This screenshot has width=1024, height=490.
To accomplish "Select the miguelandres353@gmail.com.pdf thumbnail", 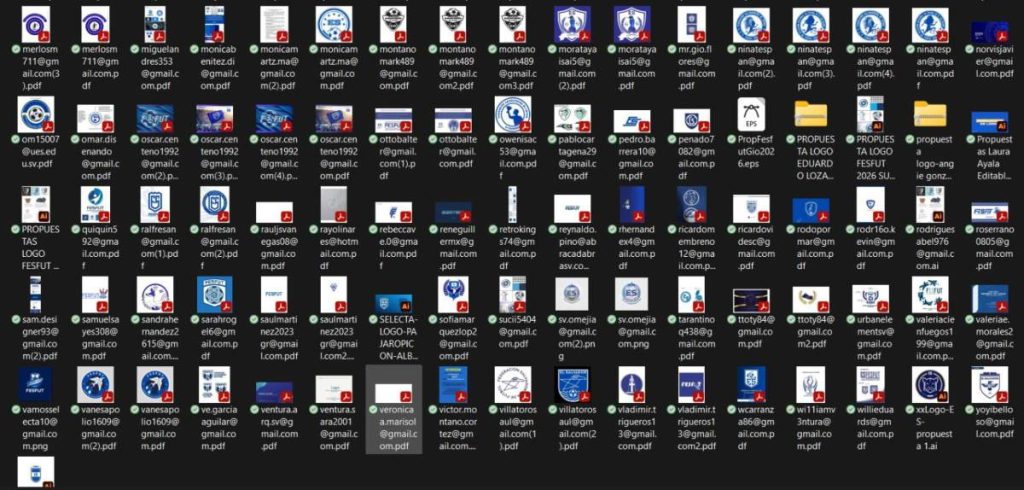I will point(155,24).
